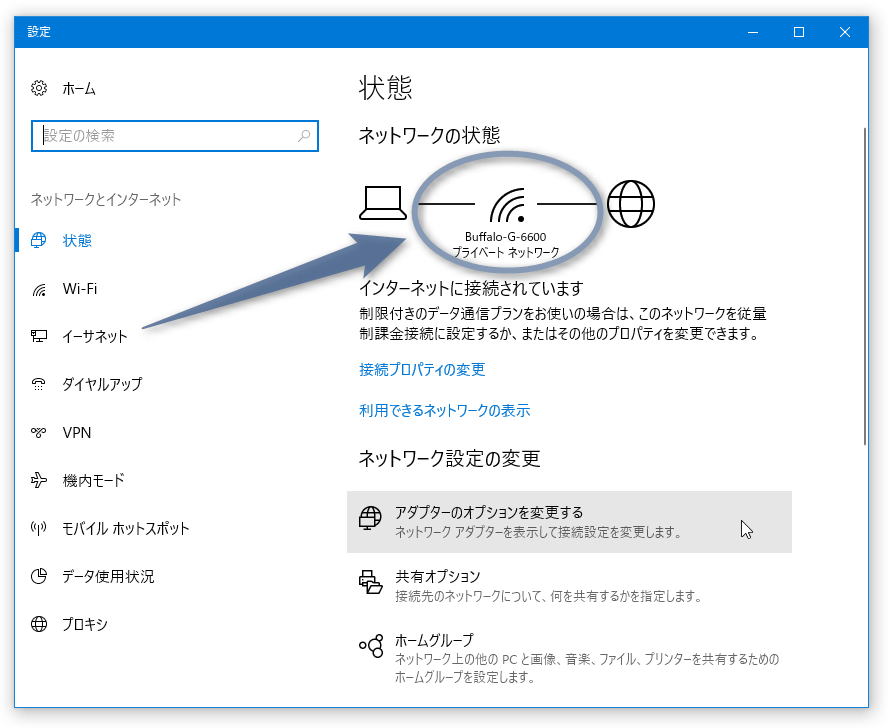Open the Wi-Fi settings page
This screenshot has width=888, height=728.
[x=80, y=289]
